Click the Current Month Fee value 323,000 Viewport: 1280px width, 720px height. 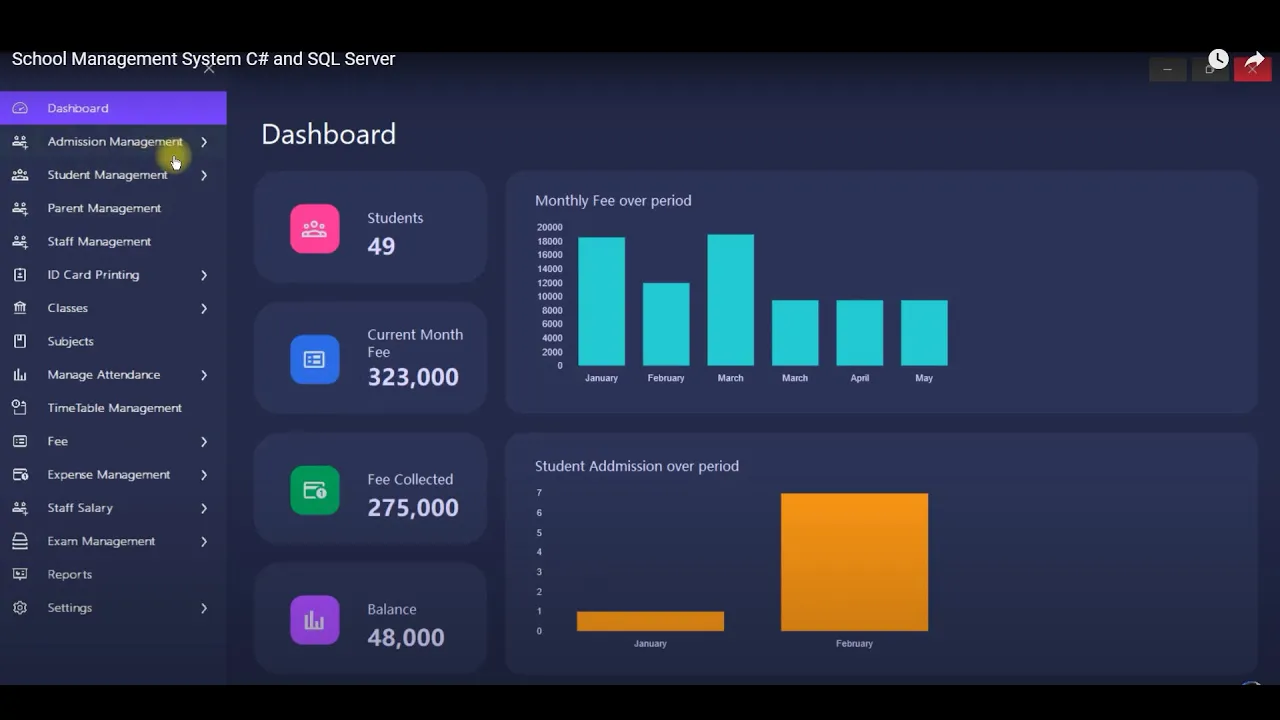tap(413, 377)
